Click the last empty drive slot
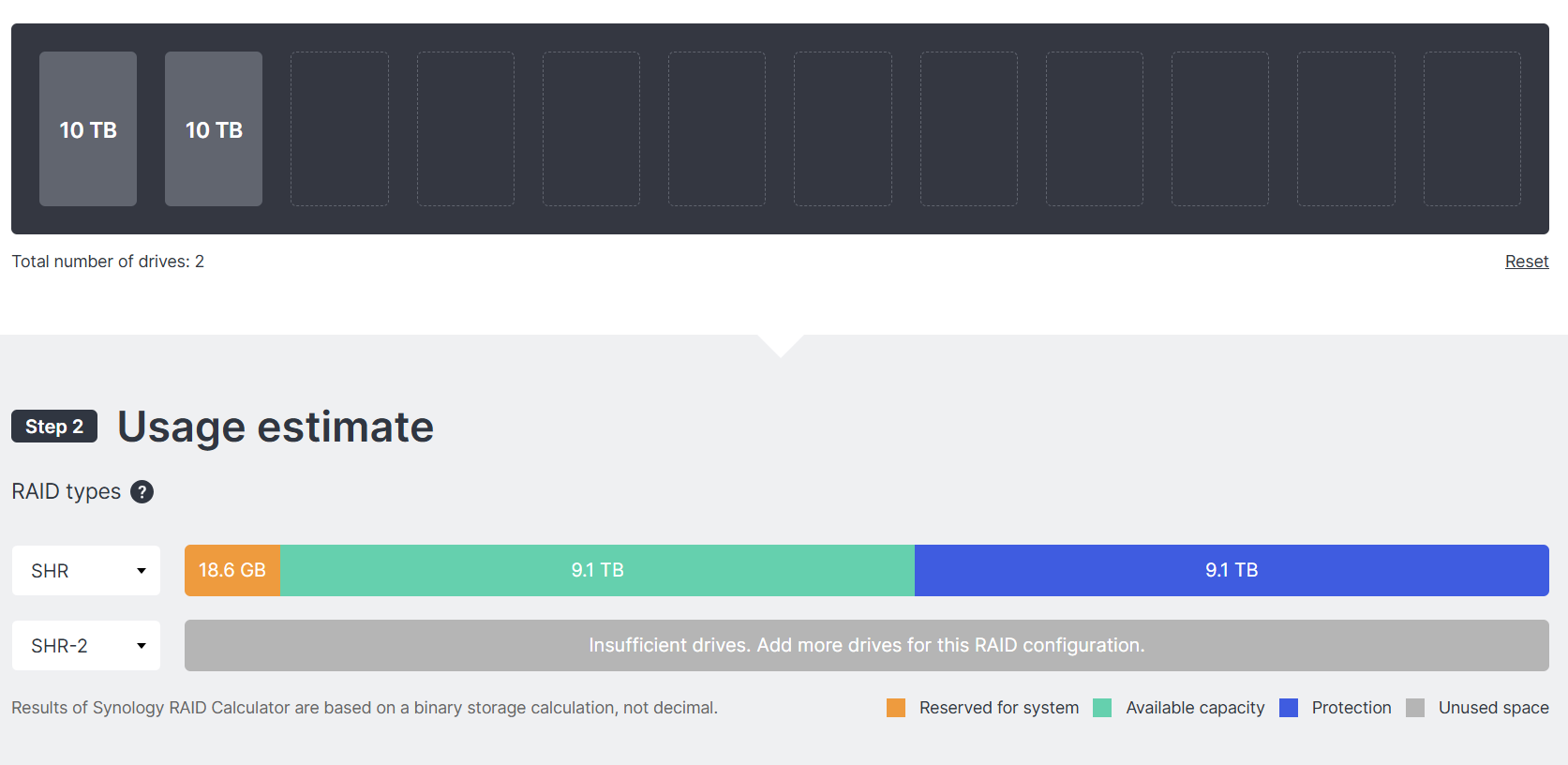Screen dimensions: 1568x765 pos(1471,129)
